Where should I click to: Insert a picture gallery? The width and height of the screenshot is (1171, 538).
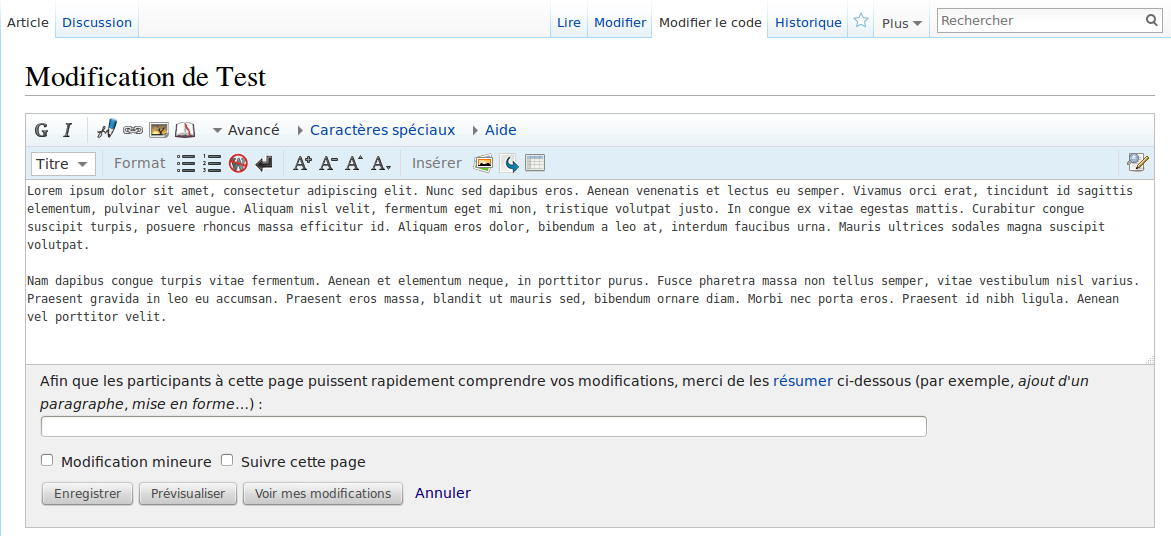click(484, 163)
